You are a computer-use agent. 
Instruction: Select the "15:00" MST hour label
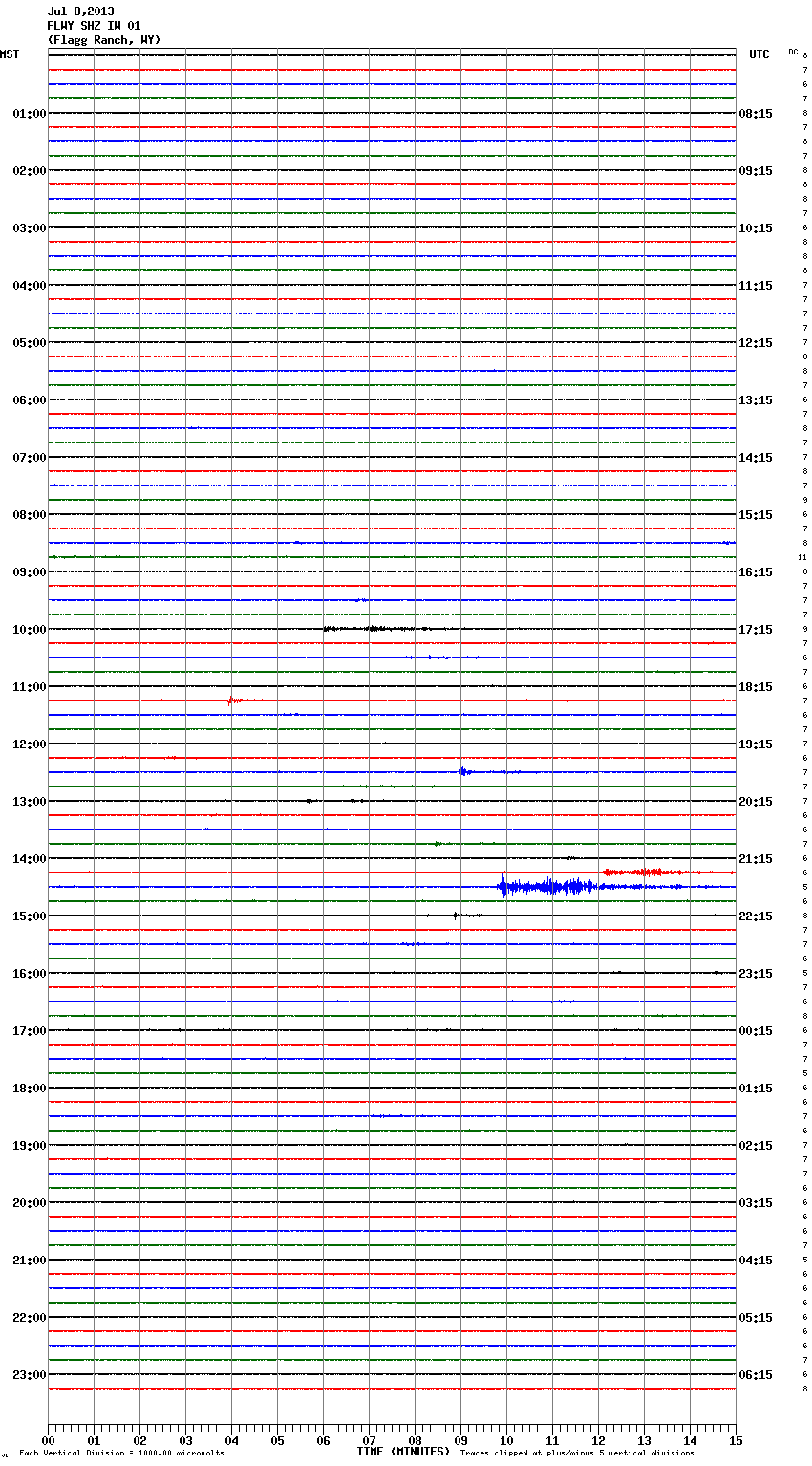[30, 916]
